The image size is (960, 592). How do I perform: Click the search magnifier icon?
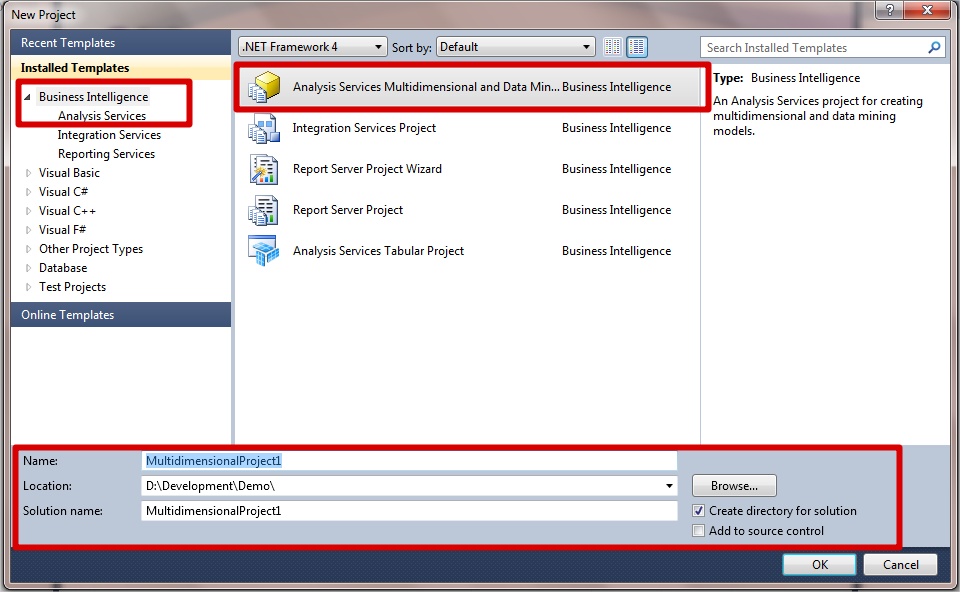[934, 47]
